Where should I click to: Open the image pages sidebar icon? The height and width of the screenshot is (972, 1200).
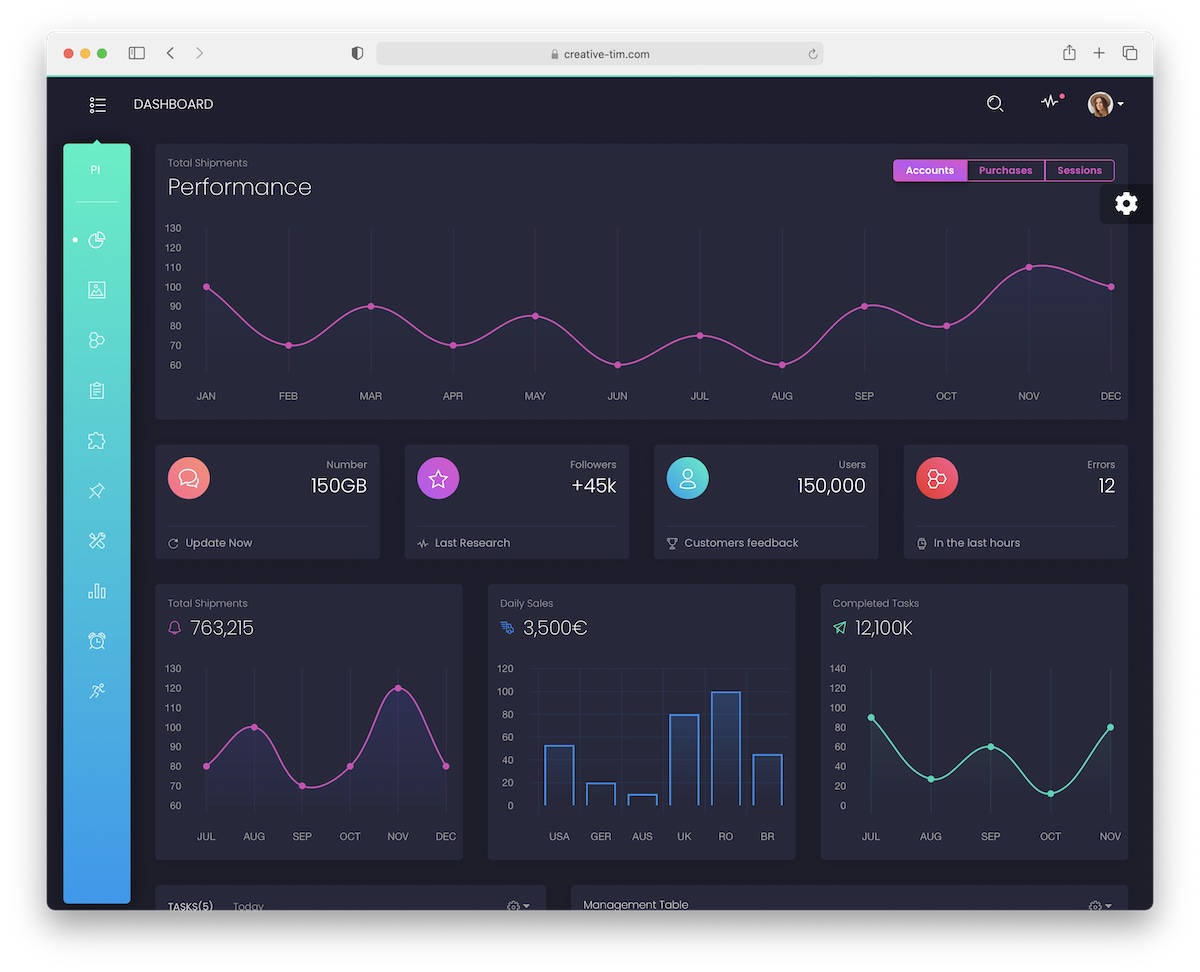97,290
